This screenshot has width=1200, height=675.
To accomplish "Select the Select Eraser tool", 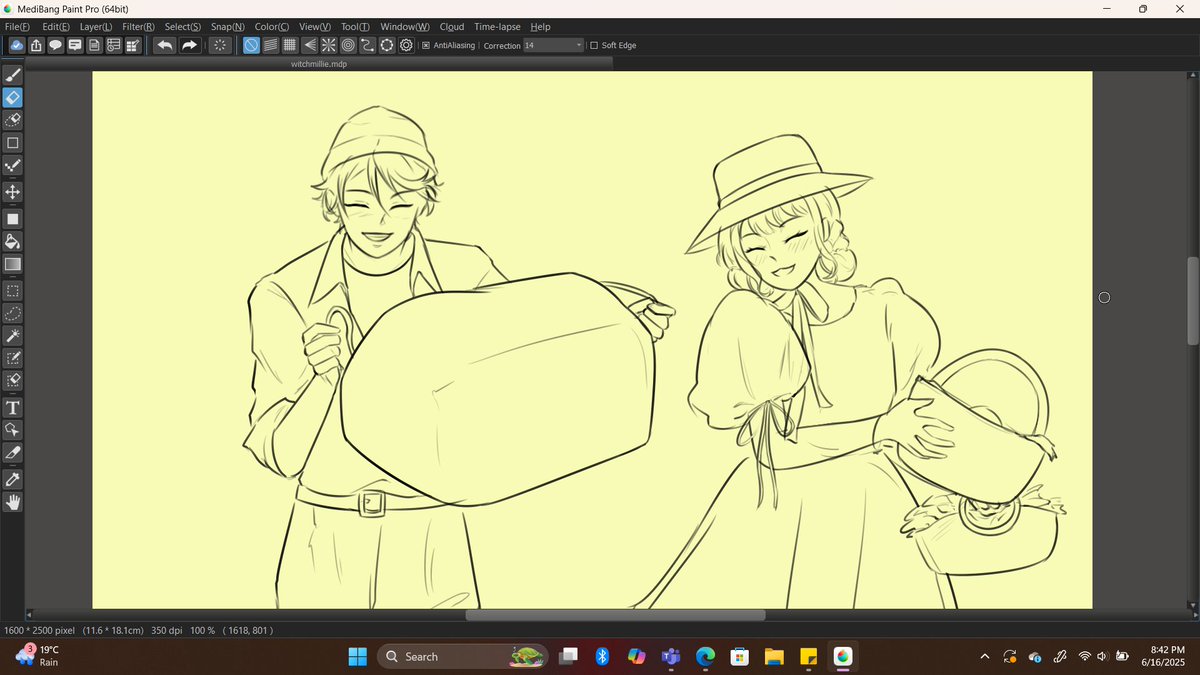I will [x=13, y=380].
